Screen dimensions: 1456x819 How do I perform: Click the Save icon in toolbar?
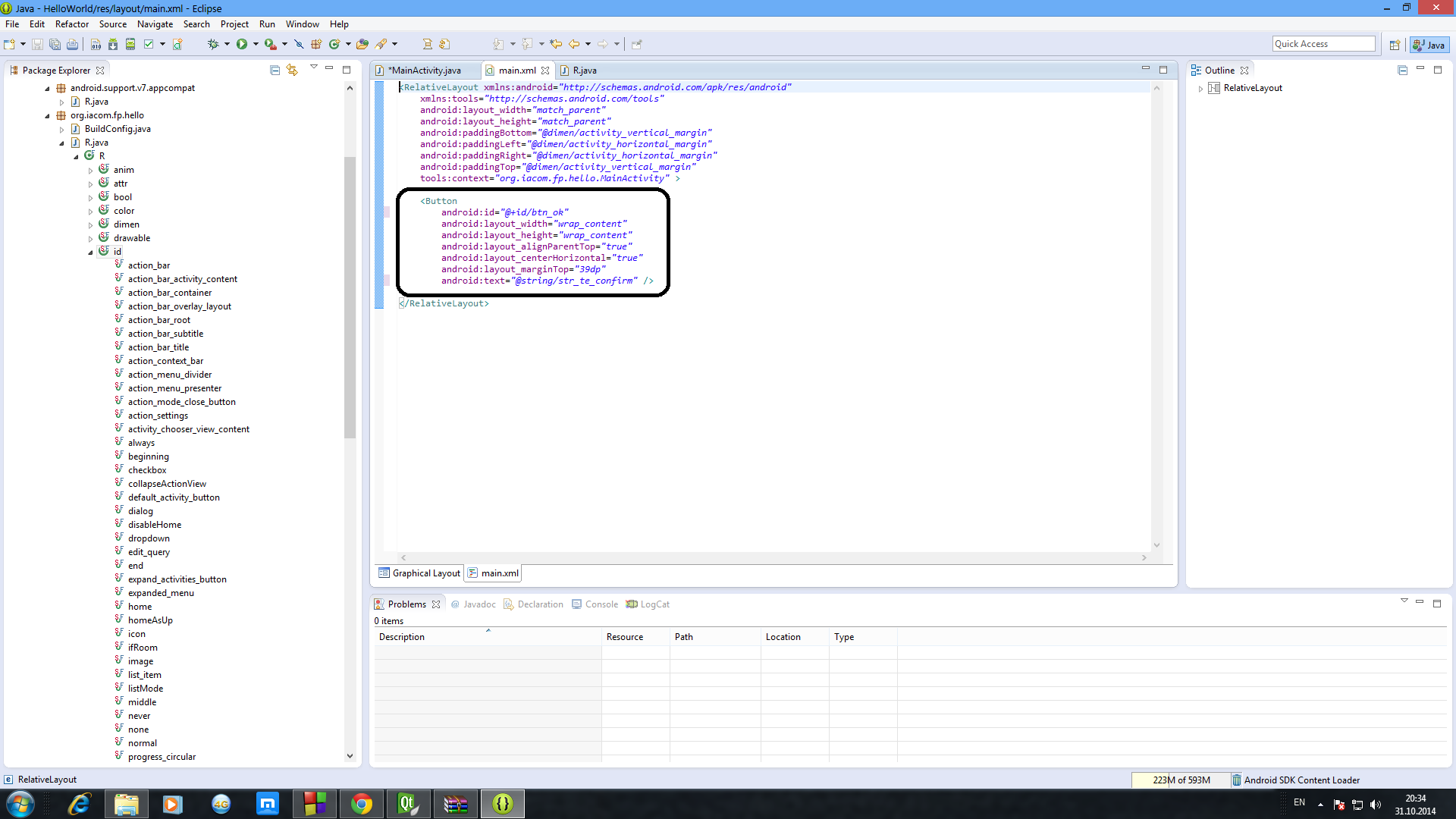(x=37, y=44)
